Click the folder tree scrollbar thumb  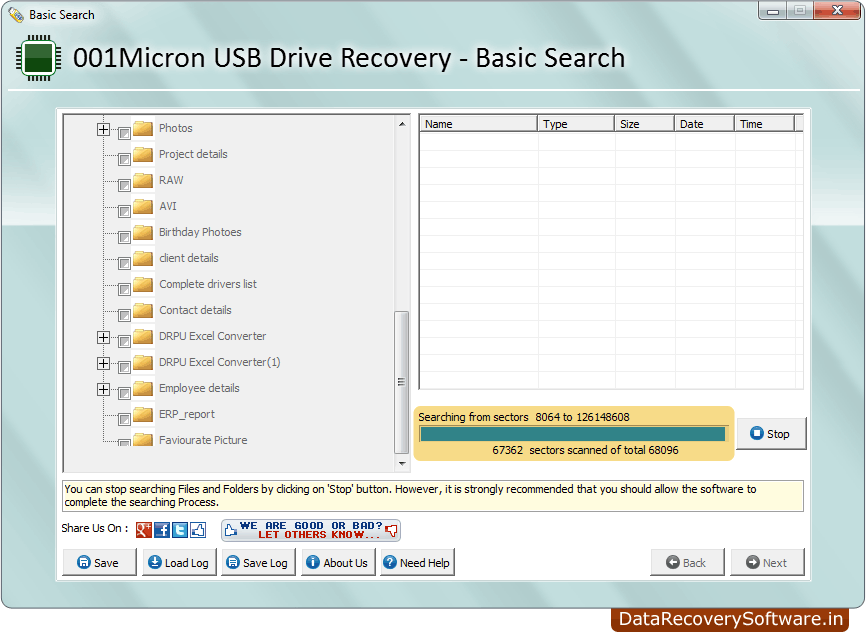click(x=402, y=382)
